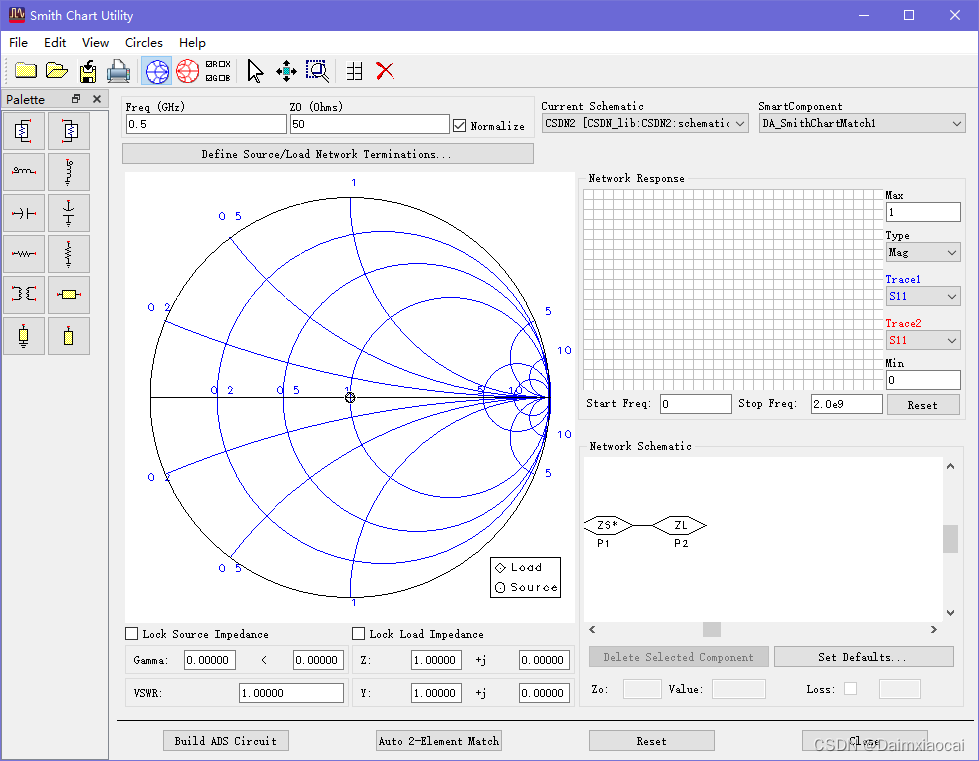979x761 pixels.
Task: Open the Edit menu
Action: [x=55, y=42]
